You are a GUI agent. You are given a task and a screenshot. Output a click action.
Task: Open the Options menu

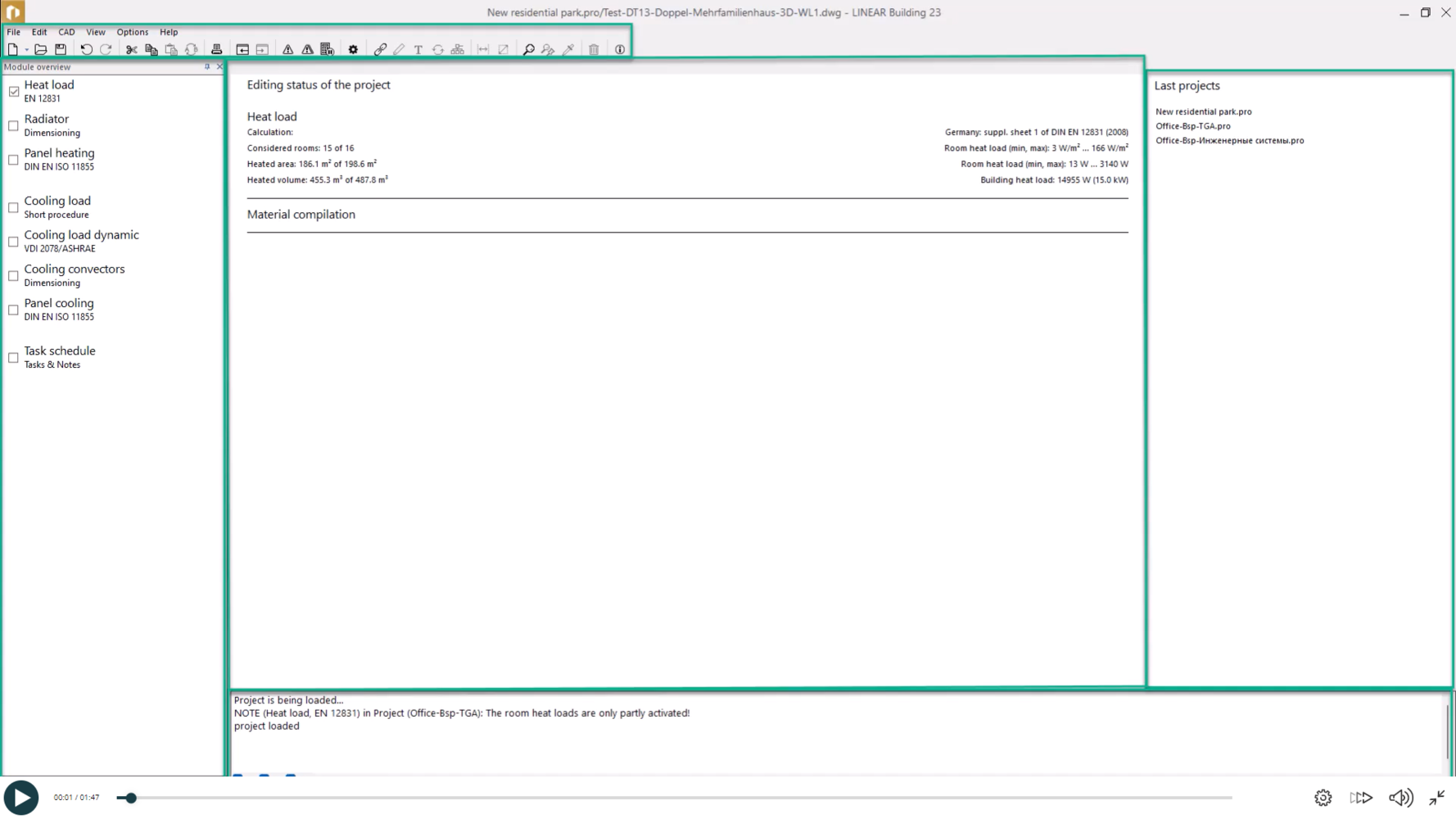pyautogui.click(x=132, y=32)
